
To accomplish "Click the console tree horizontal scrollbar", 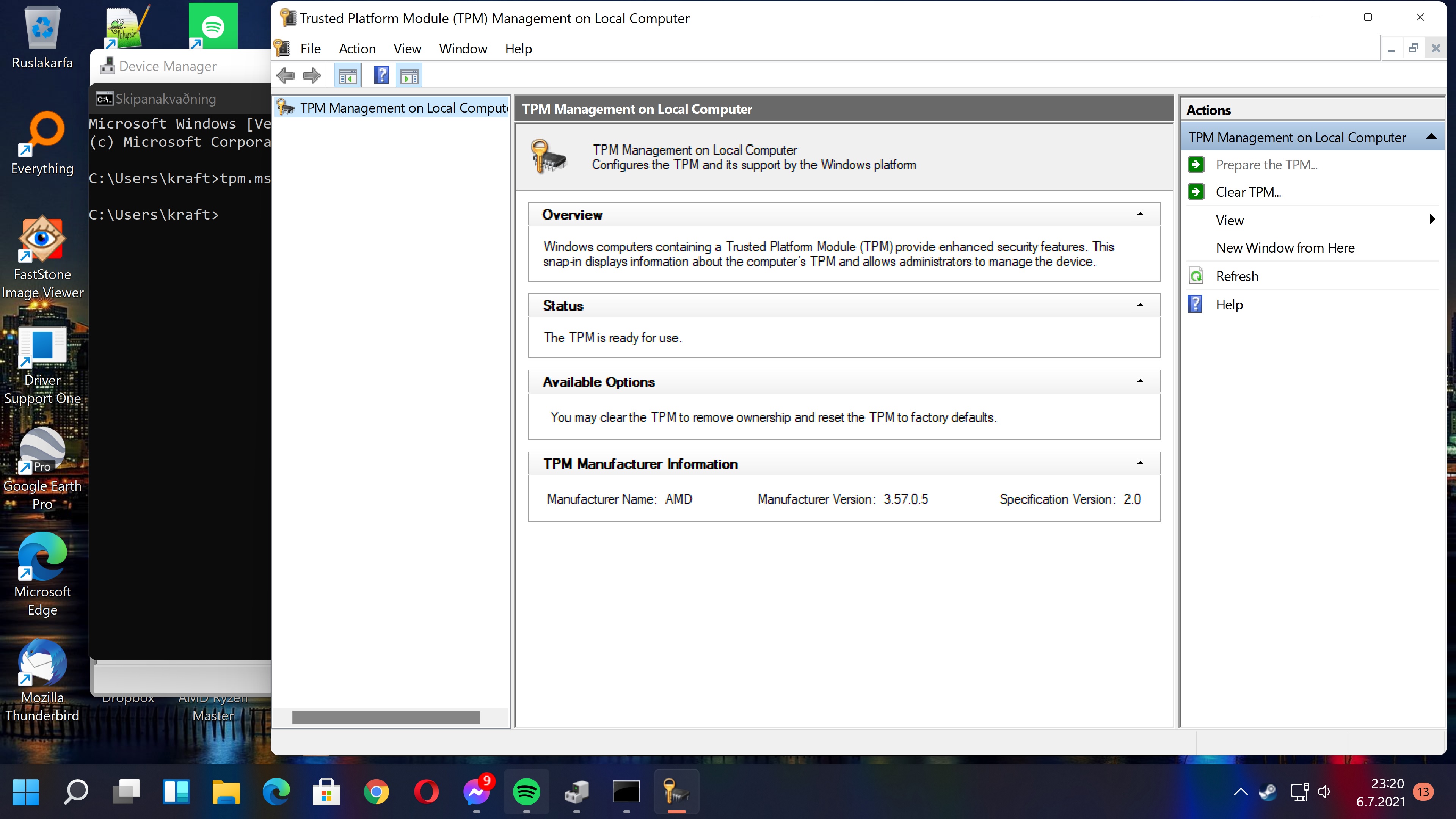I will pyautogui.click(x=386, y=717).
